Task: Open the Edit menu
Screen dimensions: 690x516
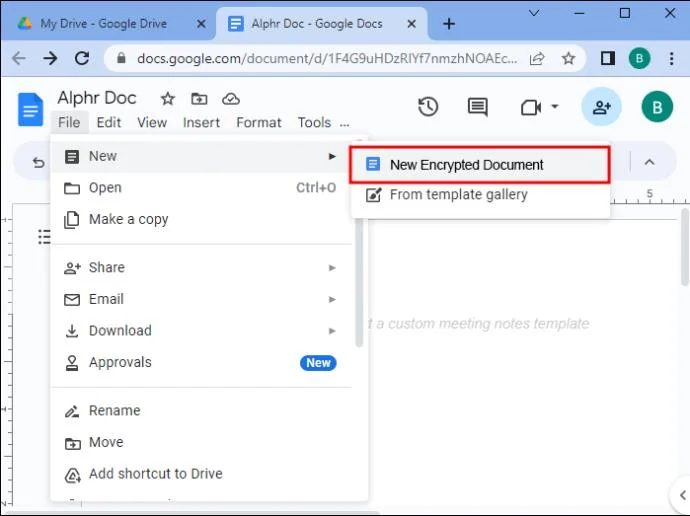Action: coord(109,122)
